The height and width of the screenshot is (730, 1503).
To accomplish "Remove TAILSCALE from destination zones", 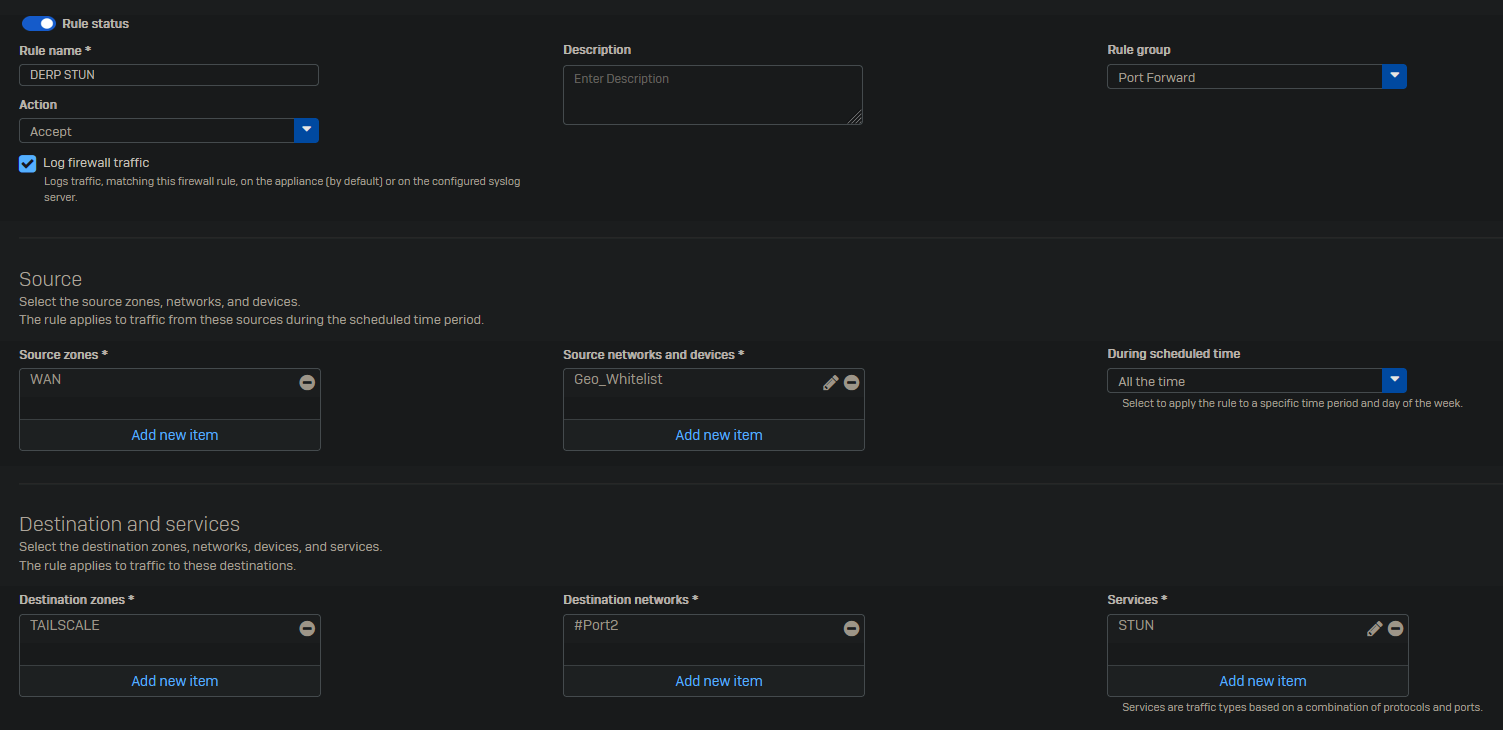I will point(307,628).
